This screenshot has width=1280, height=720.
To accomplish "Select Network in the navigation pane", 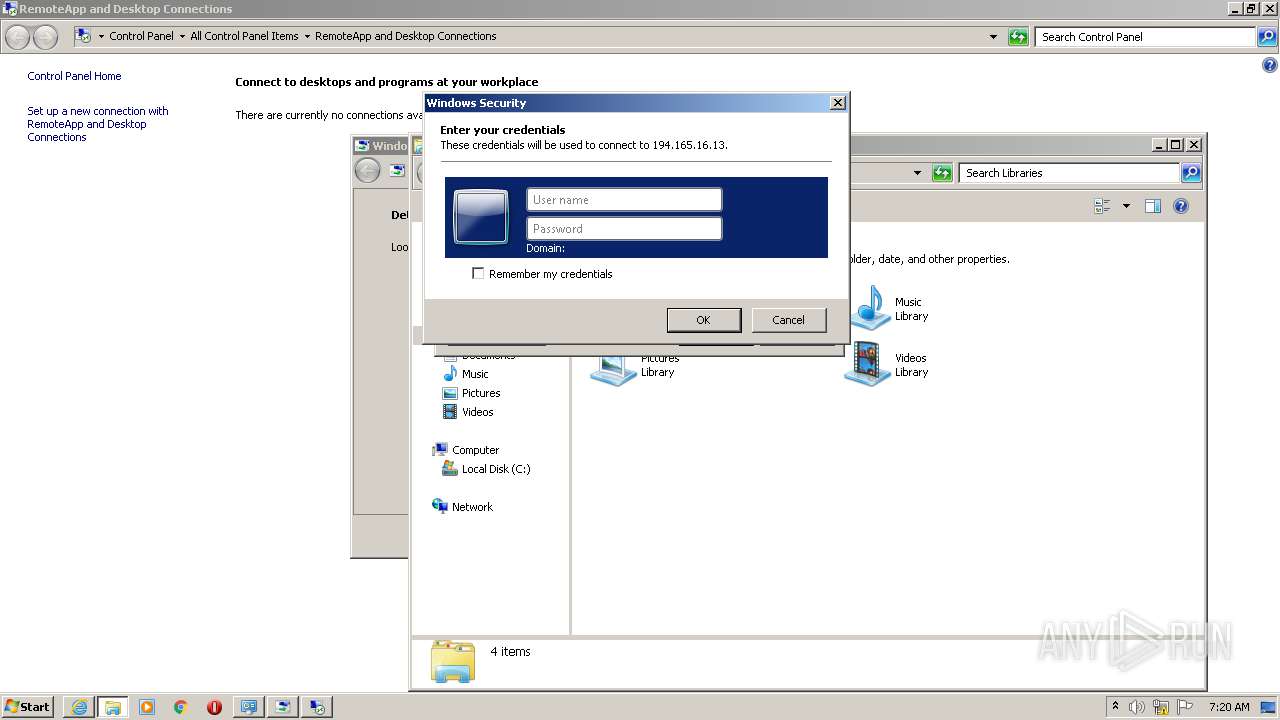I will point(463,507).
